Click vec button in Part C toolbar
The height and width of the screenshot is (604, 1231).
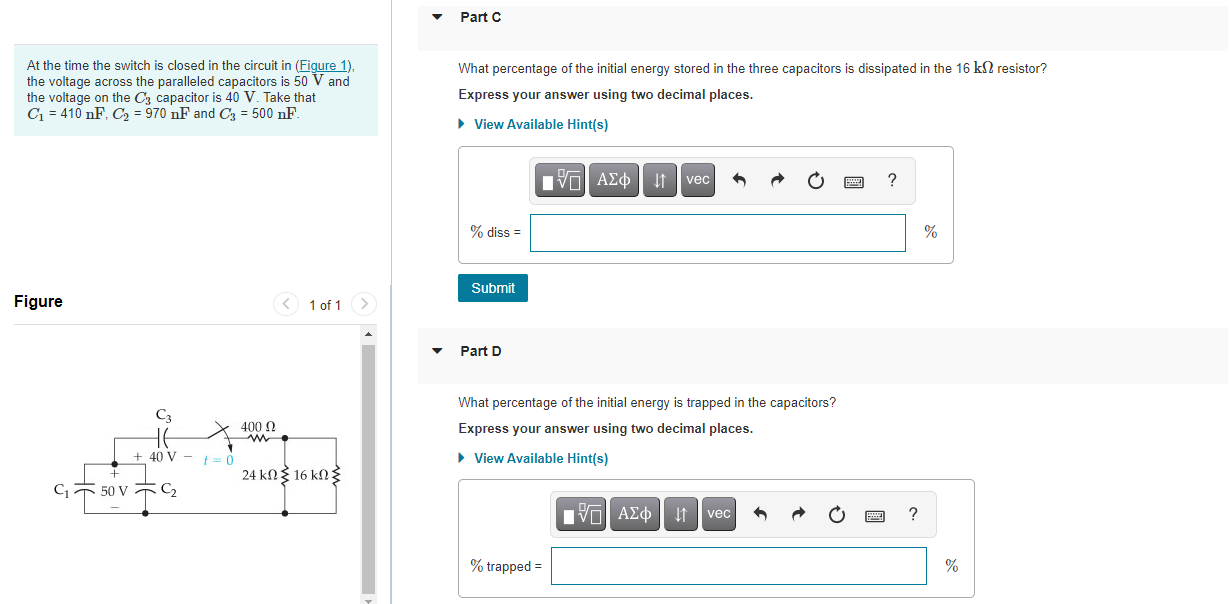click(x=698, y=180)
